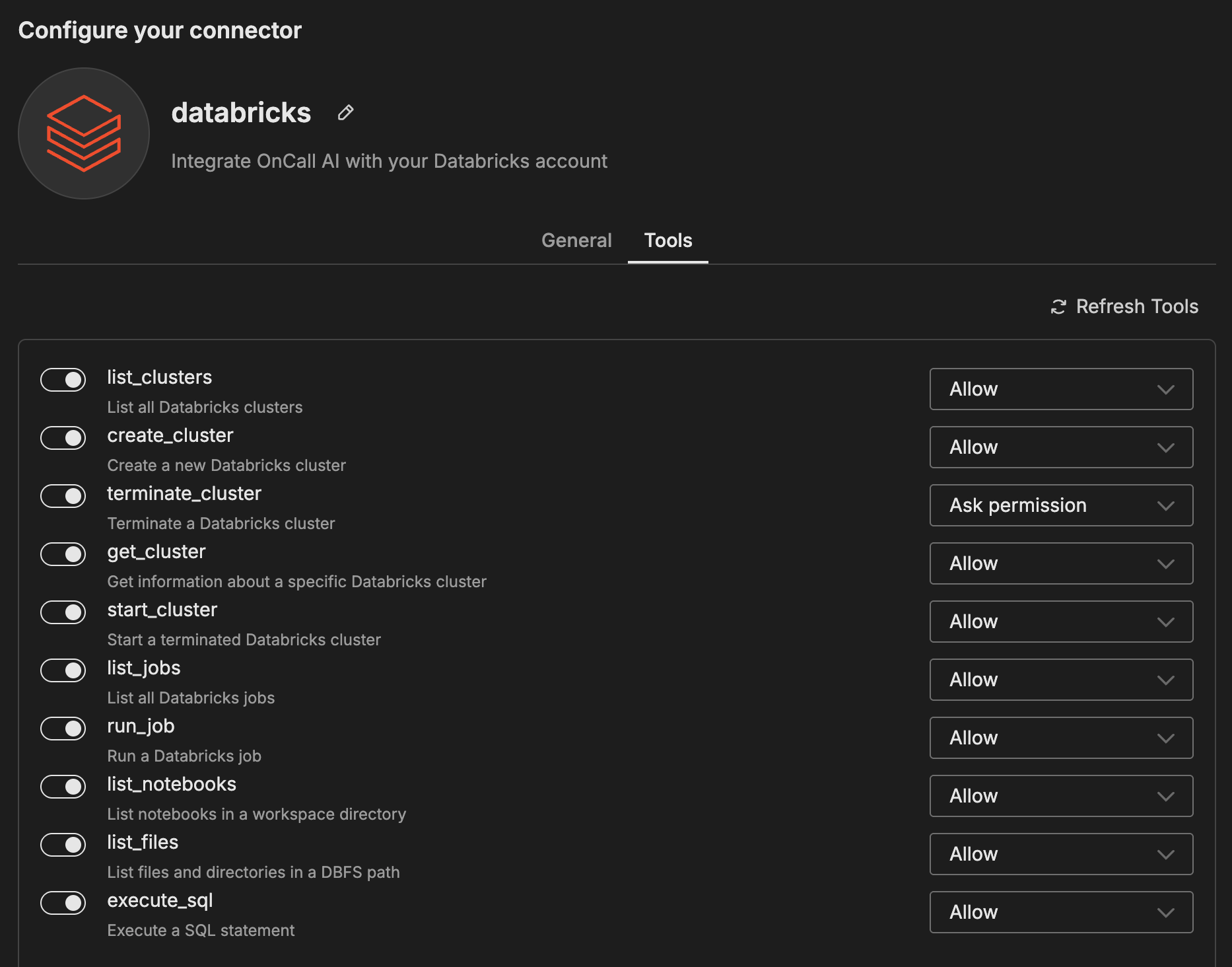The width and height of the screenshot is (1232, 967).
Task: Disable the list_clusters tool toggle
Action: (63, 380)
